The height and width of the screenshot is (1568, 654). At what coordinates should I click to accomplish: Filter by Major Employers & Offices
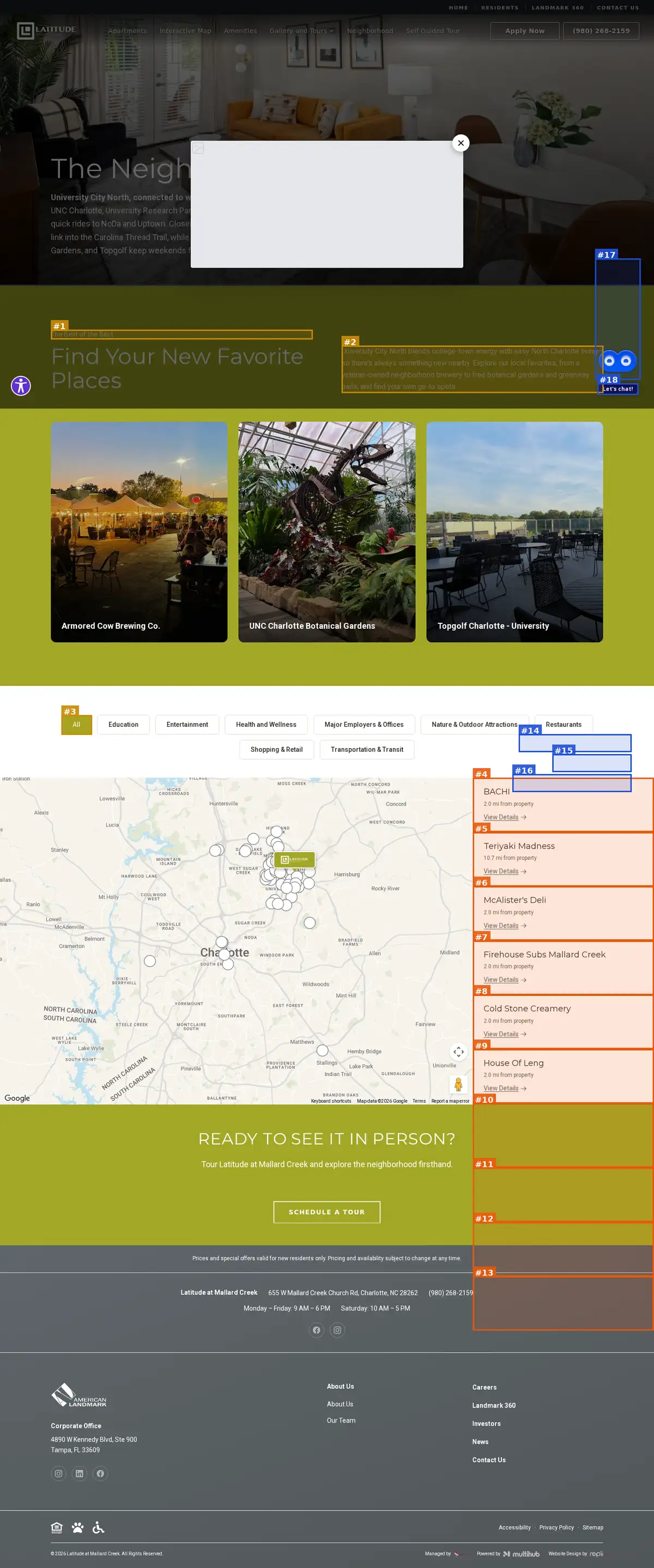point(364,725)
